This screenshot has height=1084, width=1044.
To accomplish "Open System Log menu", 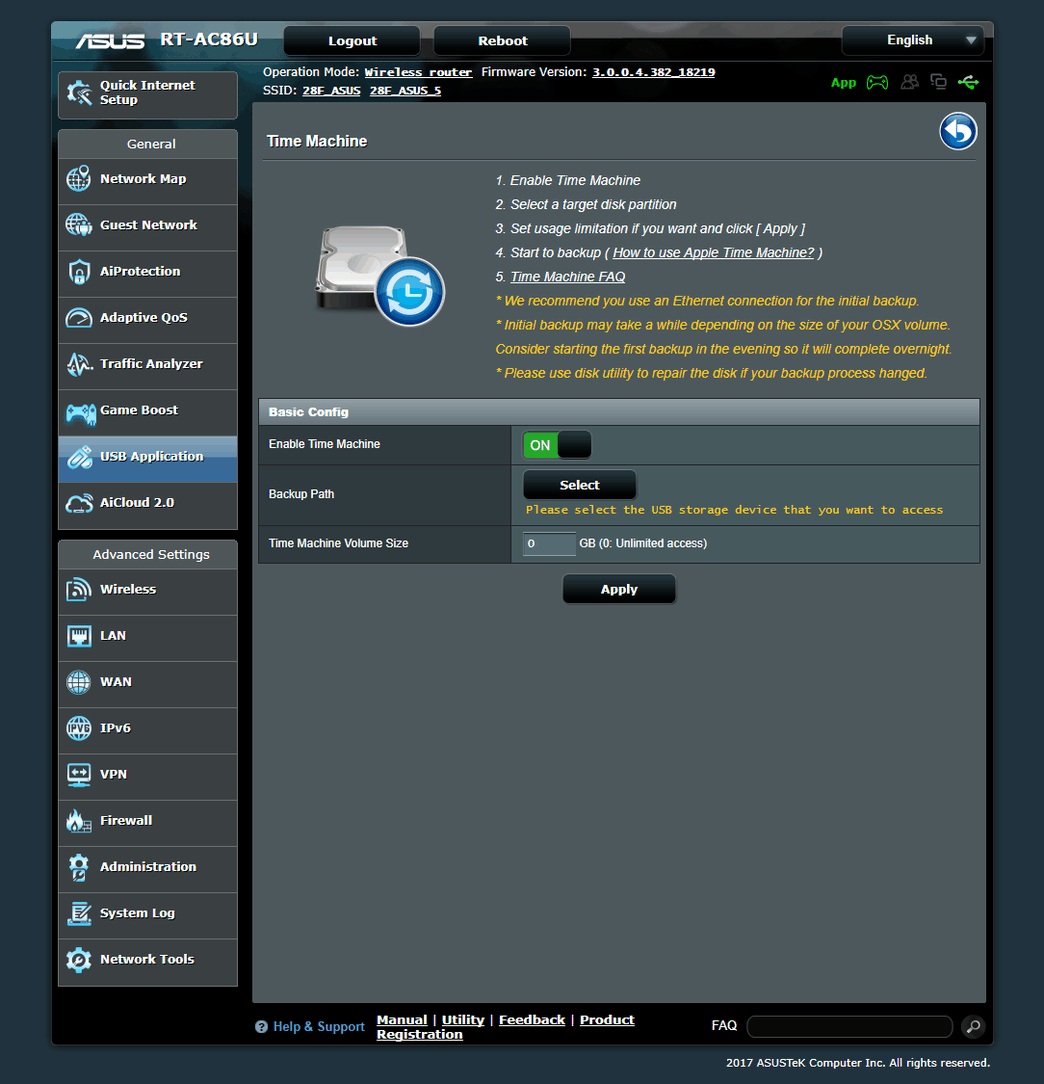I will tap(148, 913).
